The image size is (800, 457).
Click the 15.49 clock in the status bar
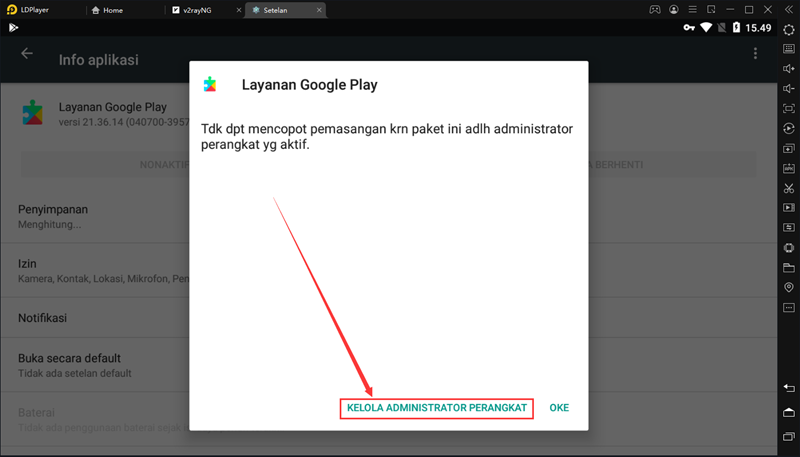758,28
